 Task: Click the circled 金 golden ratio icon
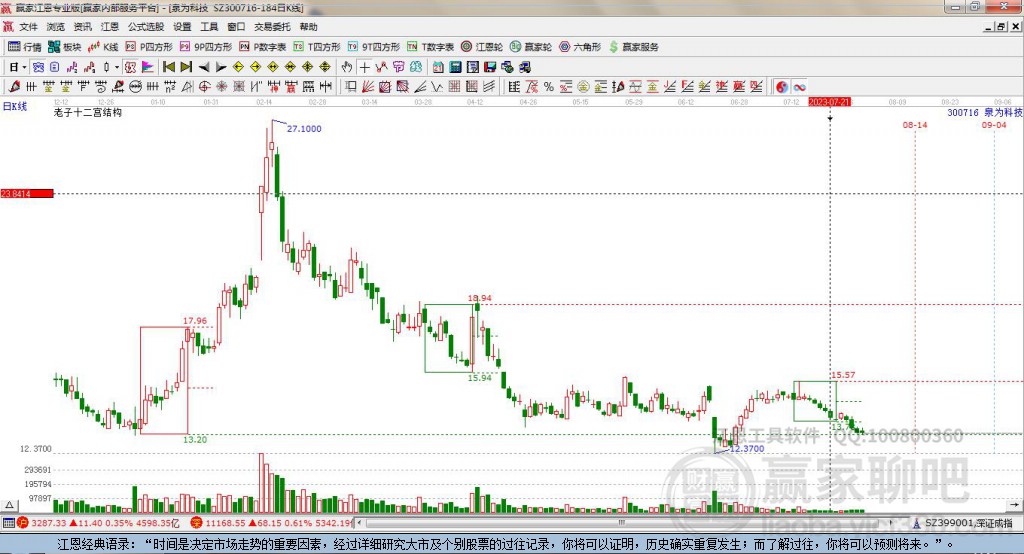point(583,86)
